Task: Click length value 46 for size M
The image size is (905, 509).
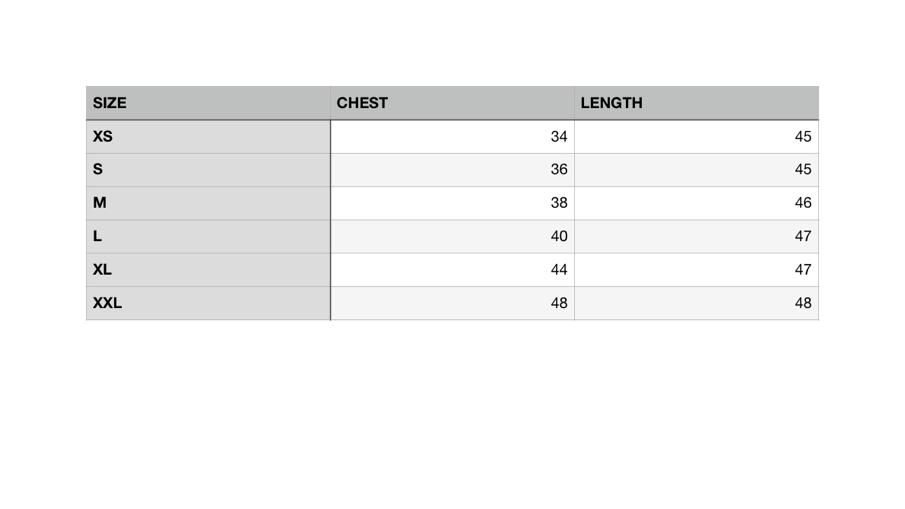Action: click(x=696, y=203)
